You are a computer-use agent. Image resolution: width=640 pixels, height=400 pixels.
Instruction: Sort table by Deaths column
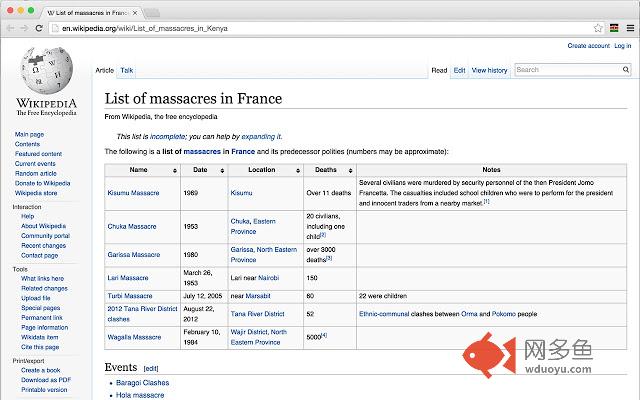[x=350, y=171]
